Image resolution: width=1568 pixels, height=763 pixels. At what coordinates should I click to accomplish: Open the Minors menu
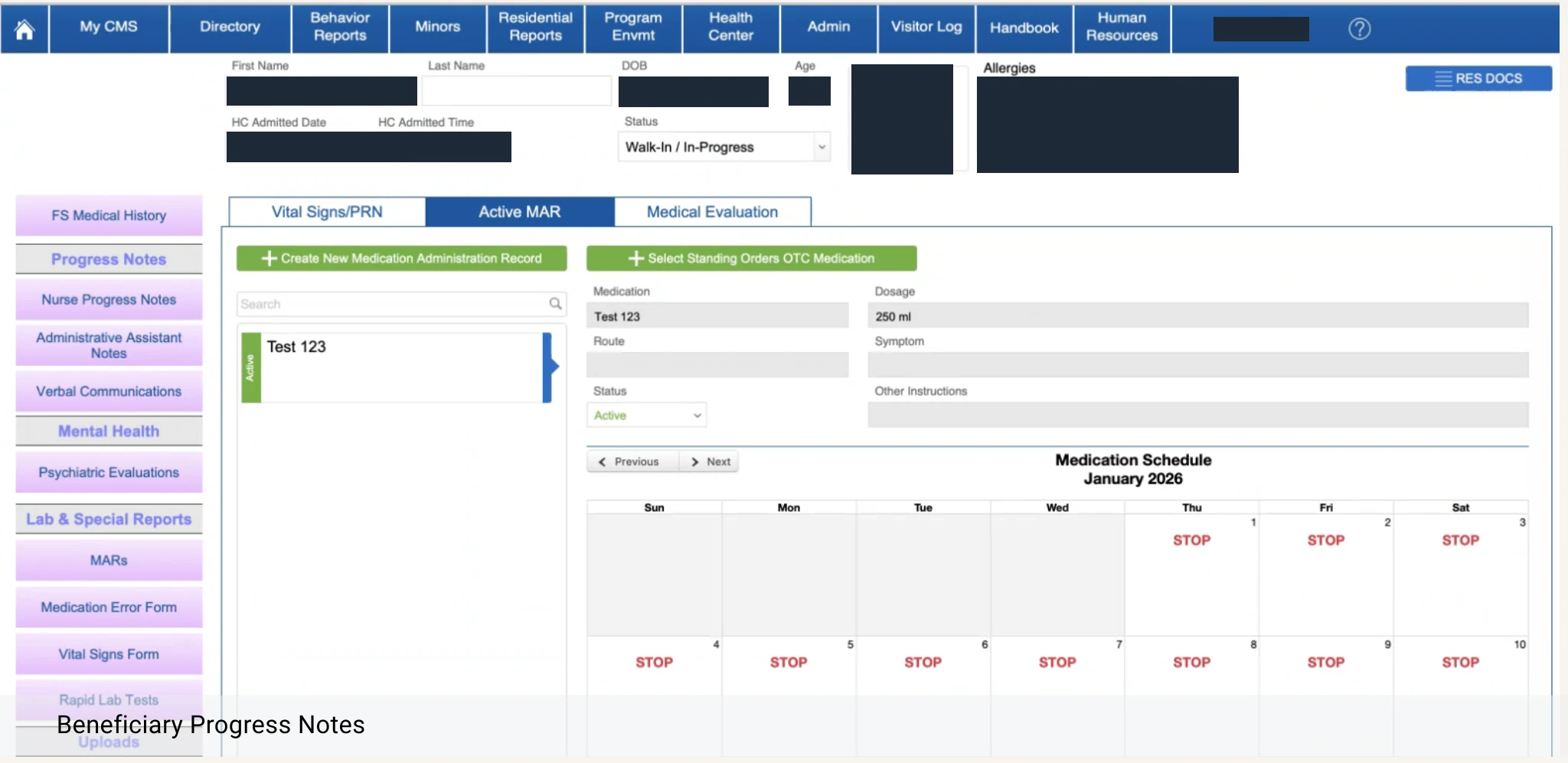click(438, 29)
